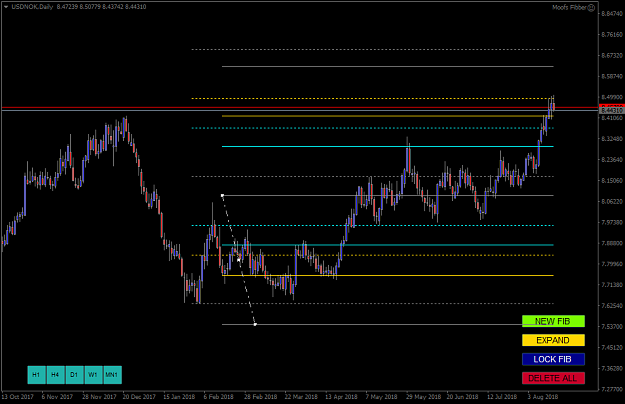
Task: Switch to H4 timeframe
Action: pos(55,375)
